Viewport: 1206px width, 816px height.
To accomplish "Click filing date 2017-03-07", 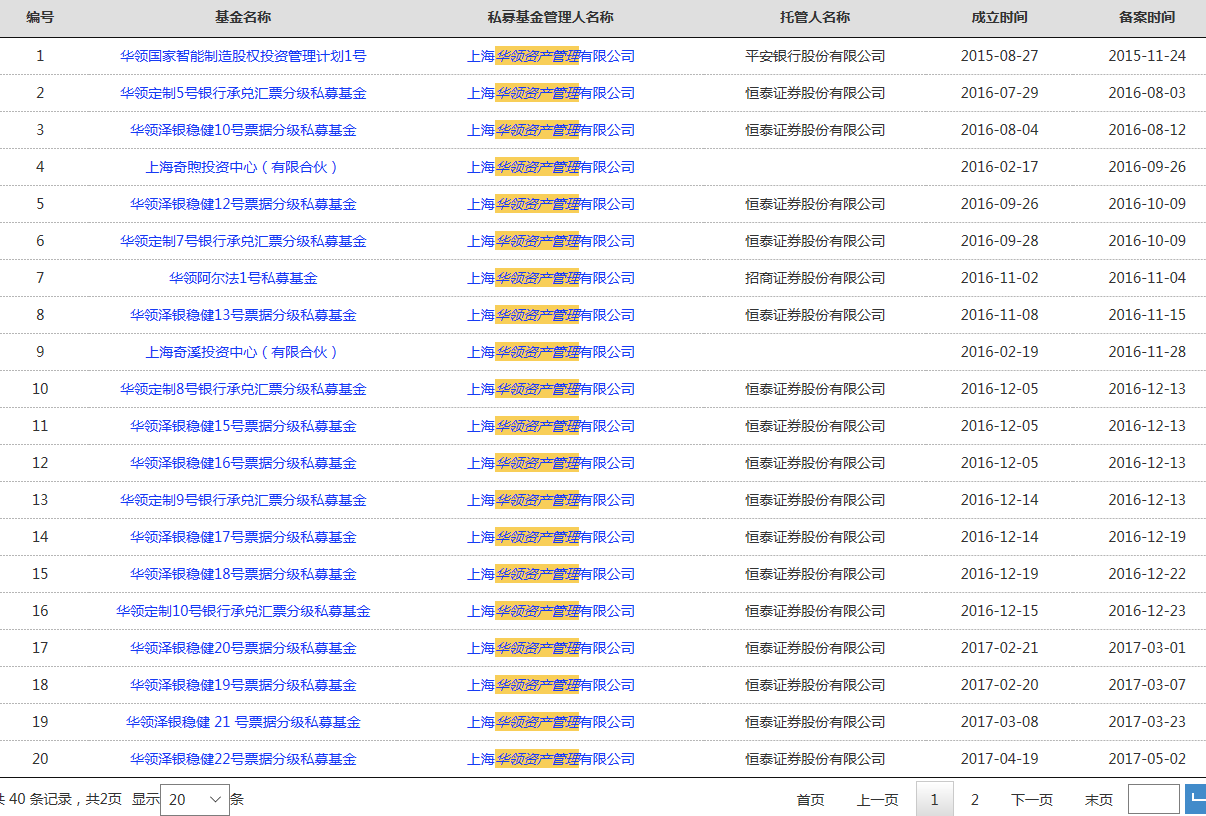I will 1147,685.
